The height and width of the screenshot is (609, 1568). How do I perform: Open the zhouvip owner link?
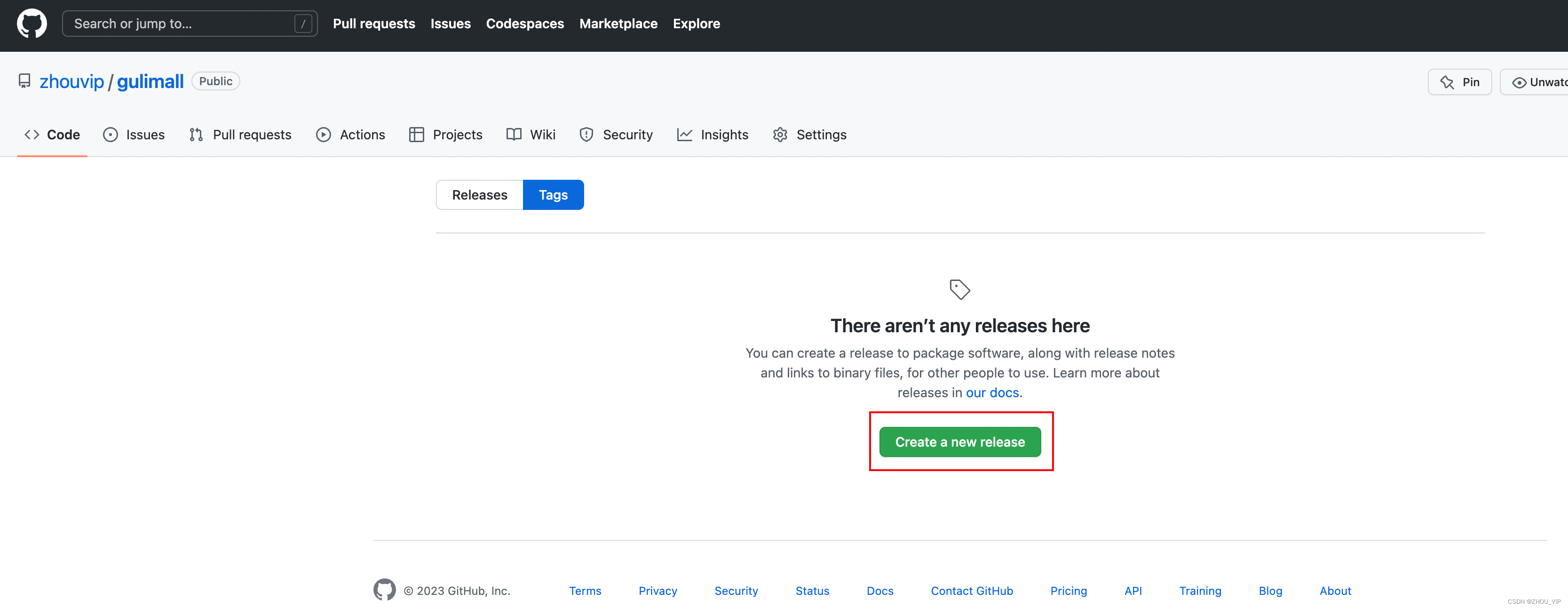(x=71, y=81)
